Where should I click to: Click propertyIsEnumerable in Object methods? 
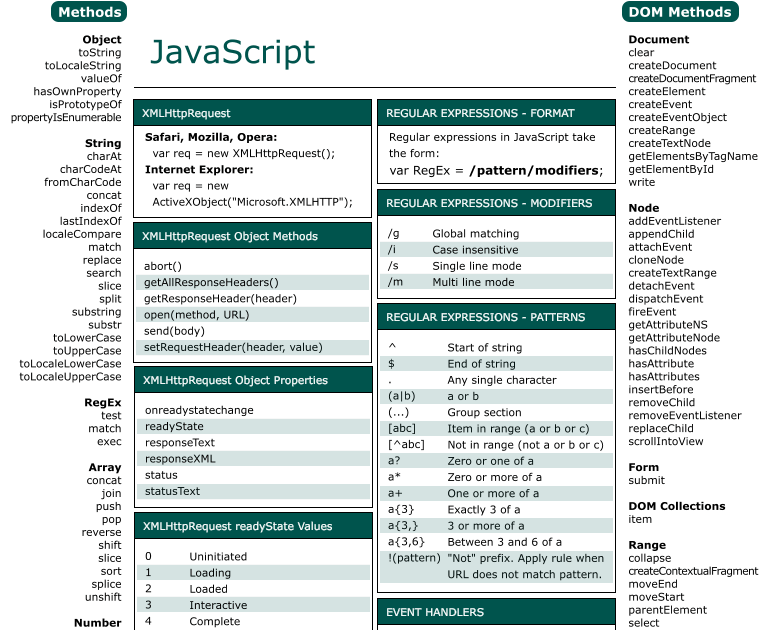[x=66, y=117]
